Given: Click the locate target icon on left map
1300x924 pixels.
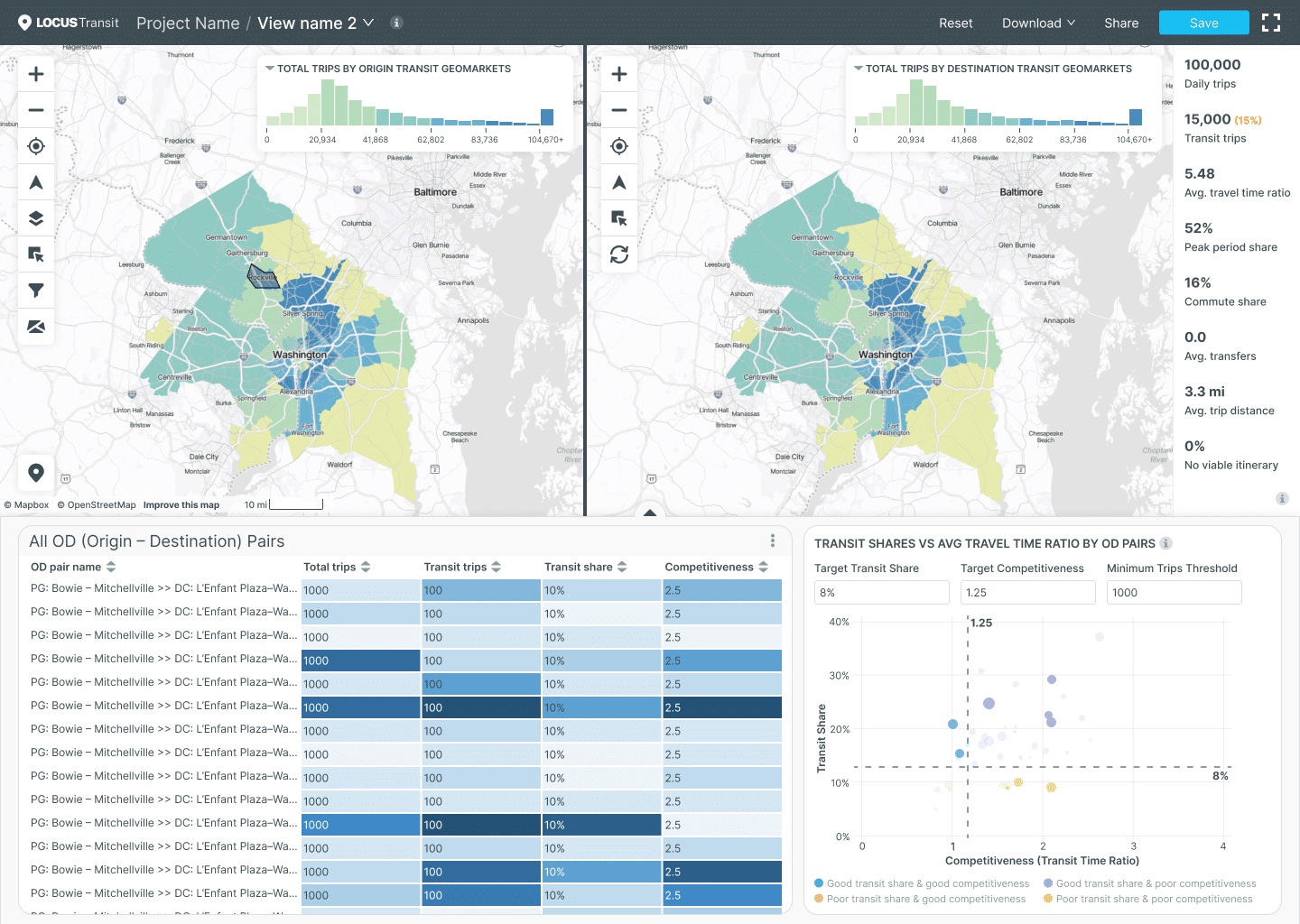Looking at the screenshot, I should coord(36,146).
